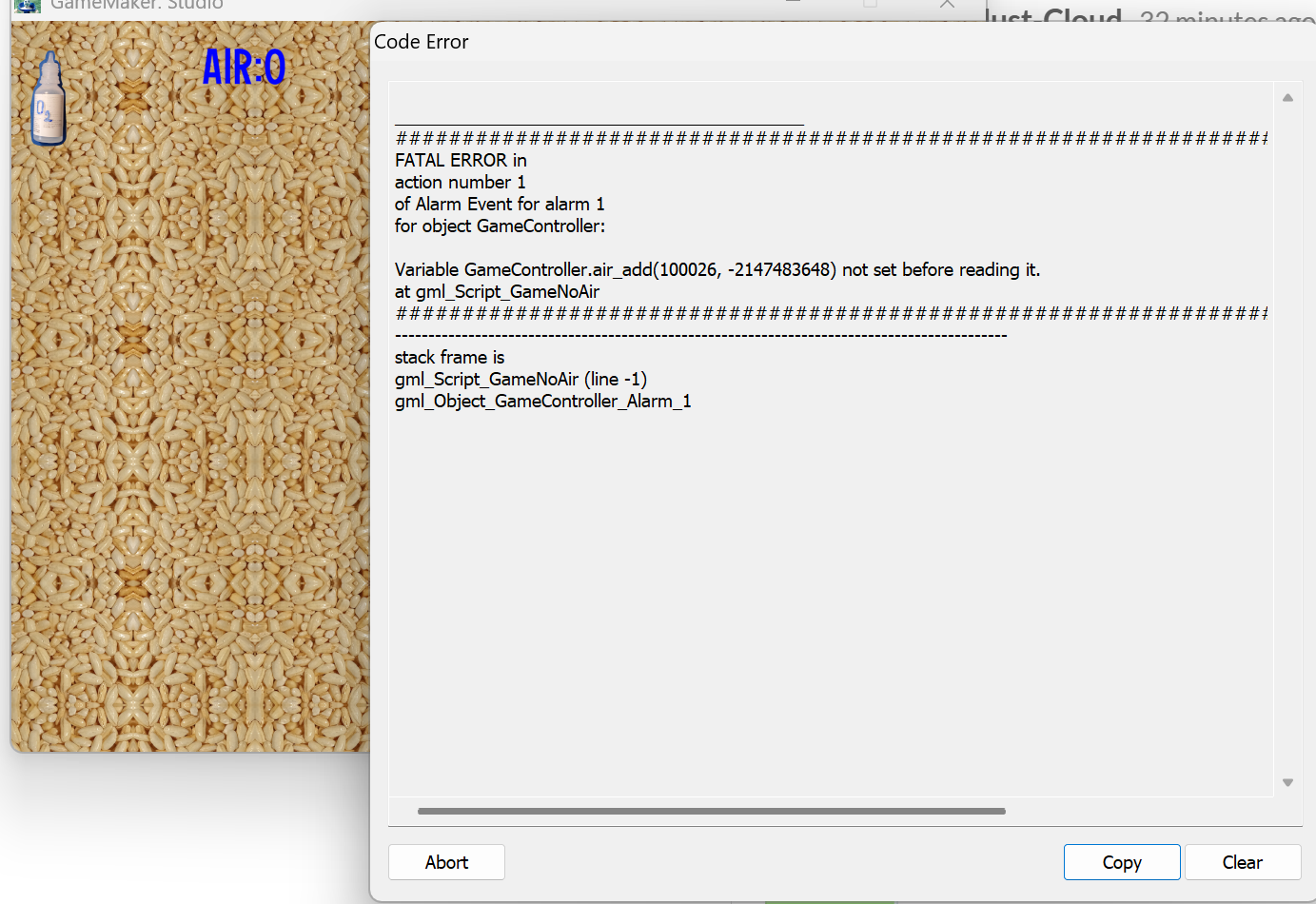Screen dimensions: 1316x904
Task: Click the scroll down arrow in error panel
Action: [1287, 782]
